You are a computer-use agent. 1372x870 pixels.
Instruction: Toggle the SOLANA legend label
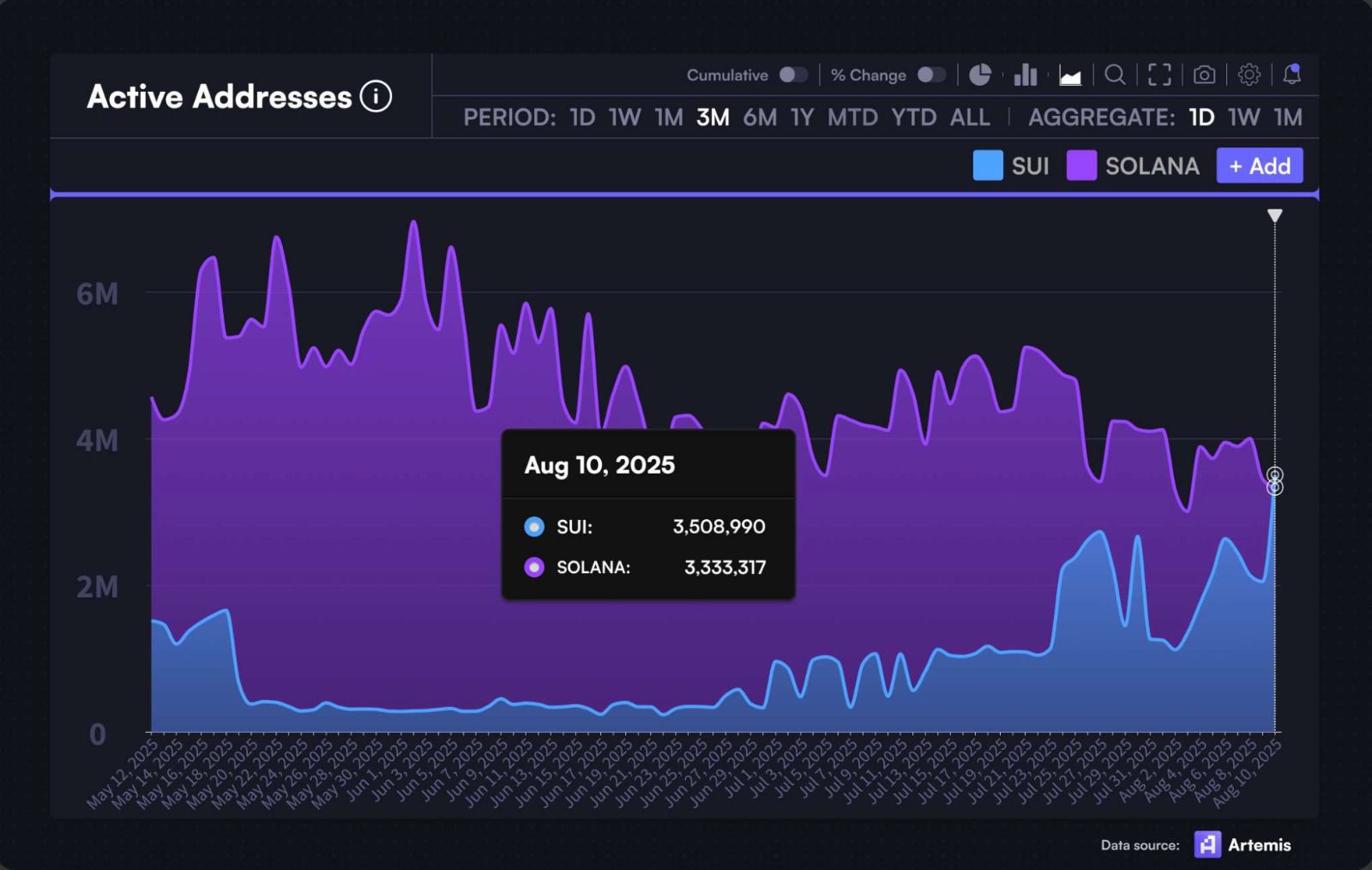point(1152,166)
